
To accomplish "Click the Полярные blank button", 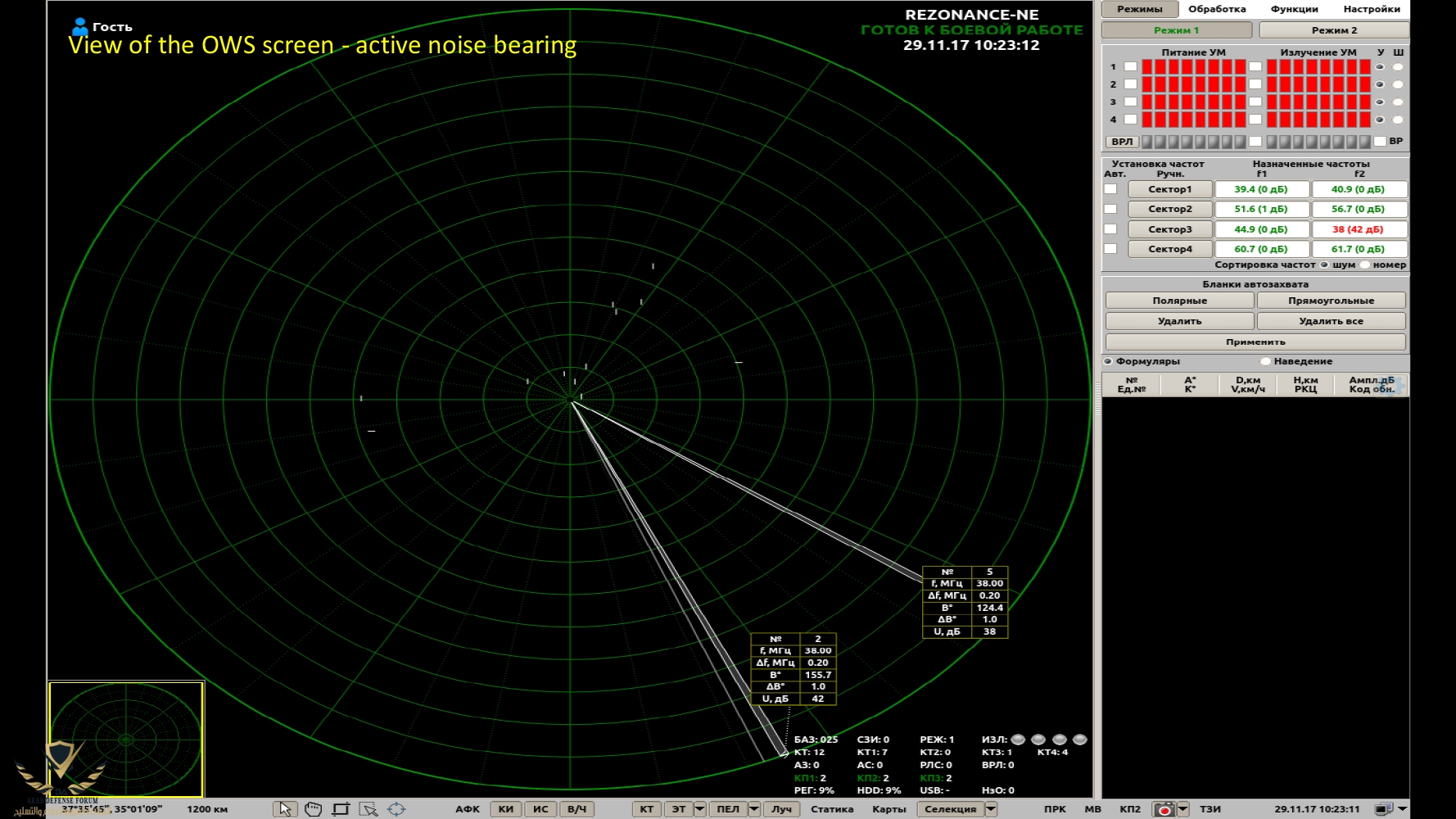I will 1179,301.
